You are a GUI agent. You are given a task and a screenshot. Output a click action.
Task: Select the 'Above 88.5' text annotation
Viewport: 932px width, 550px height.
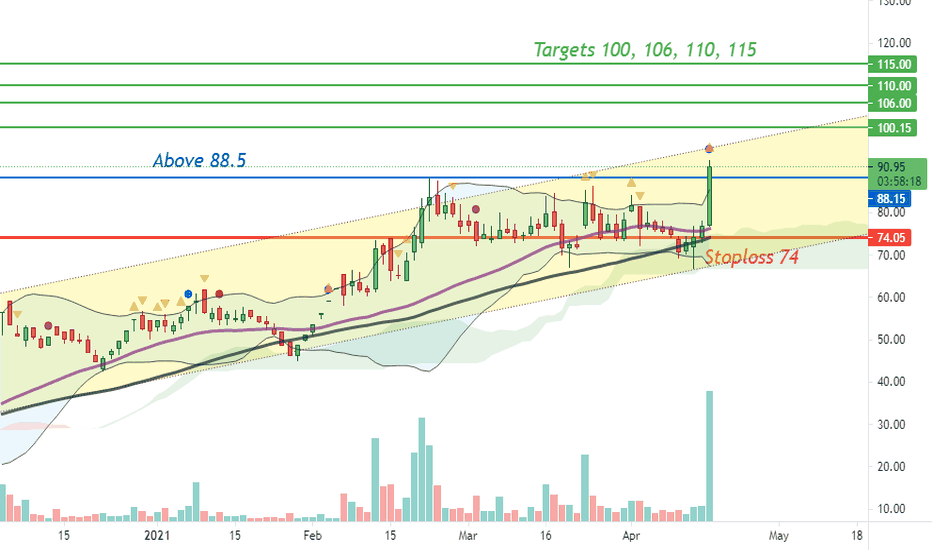(x=199, y=161)
